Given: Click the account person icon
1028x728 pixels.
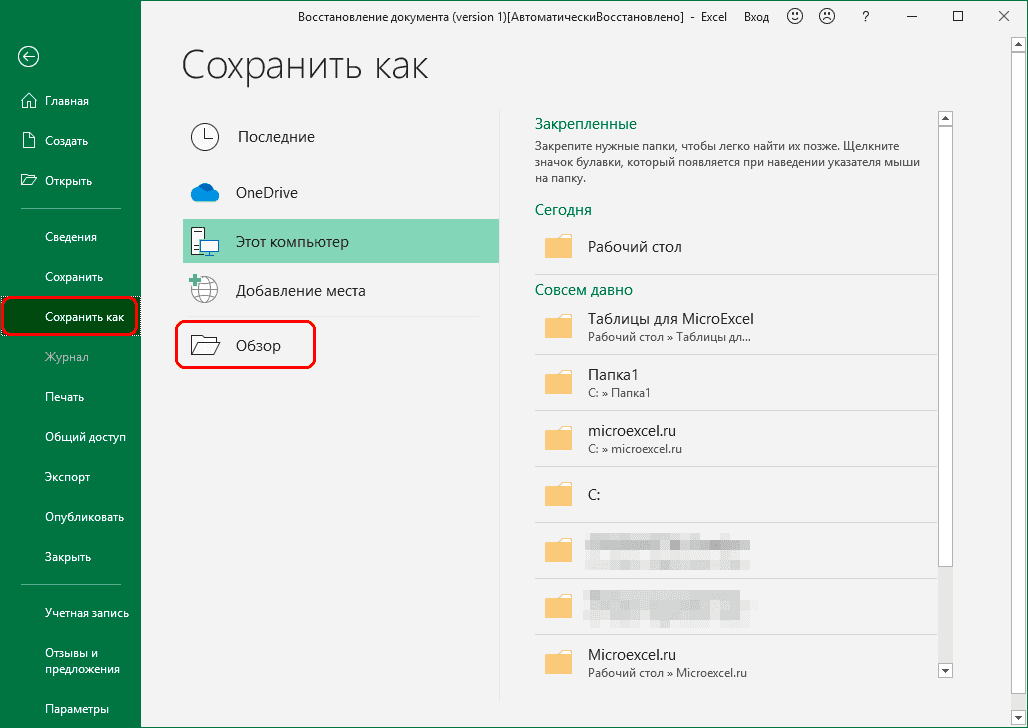Looking at the screenshot, I should click(x=827, y=16).
